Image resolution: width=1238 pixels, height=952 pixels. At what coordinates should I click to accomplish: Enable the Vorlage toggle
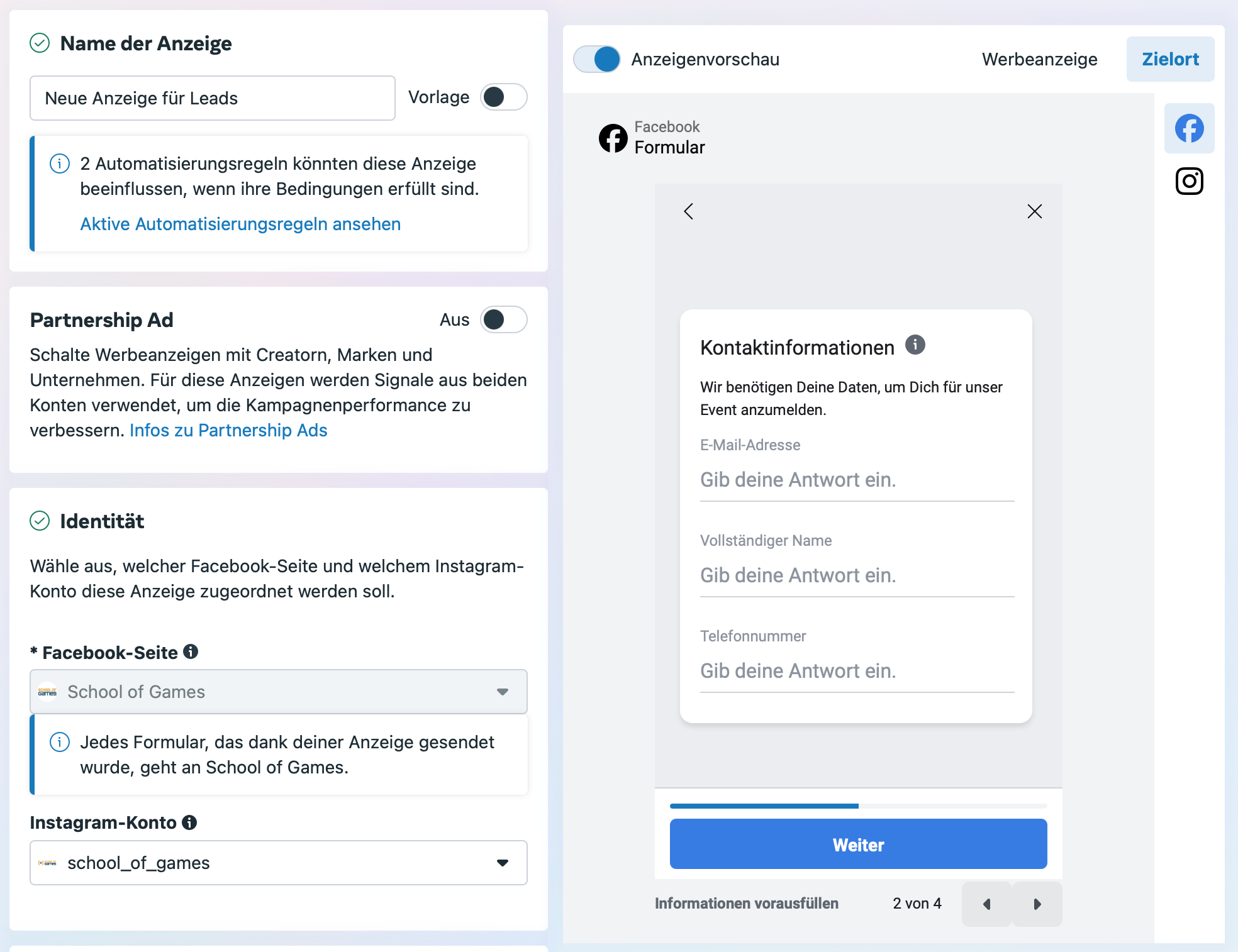(504, 97)
